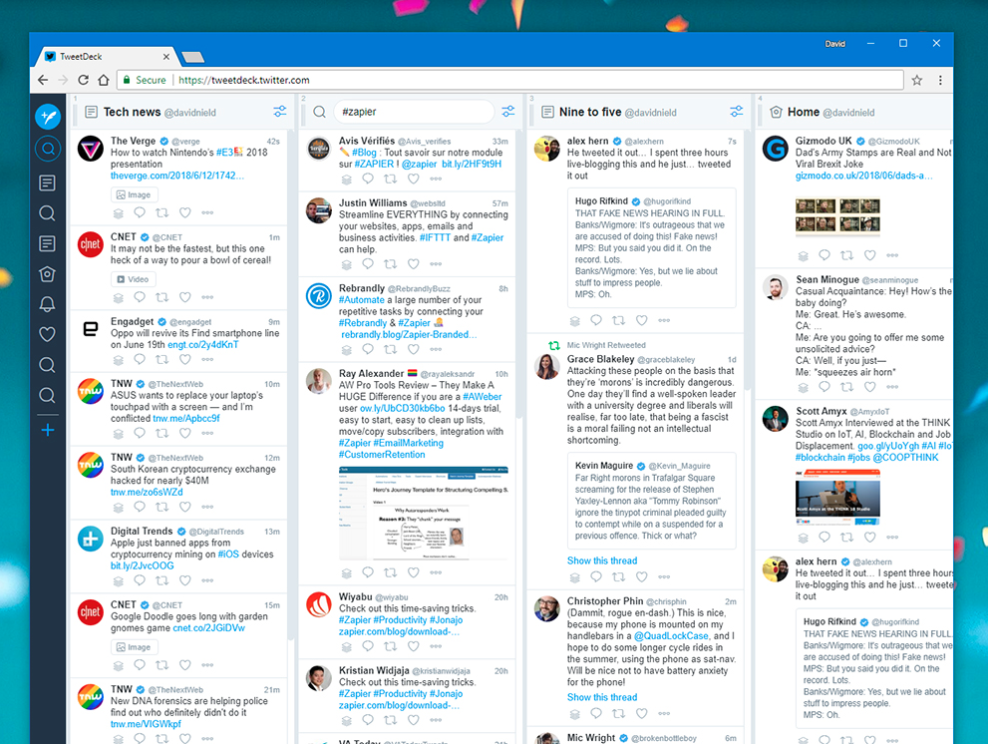988x744 pixels.
Task: Like The Verge Nintendo E3 tweet
Action: point(185,212)
